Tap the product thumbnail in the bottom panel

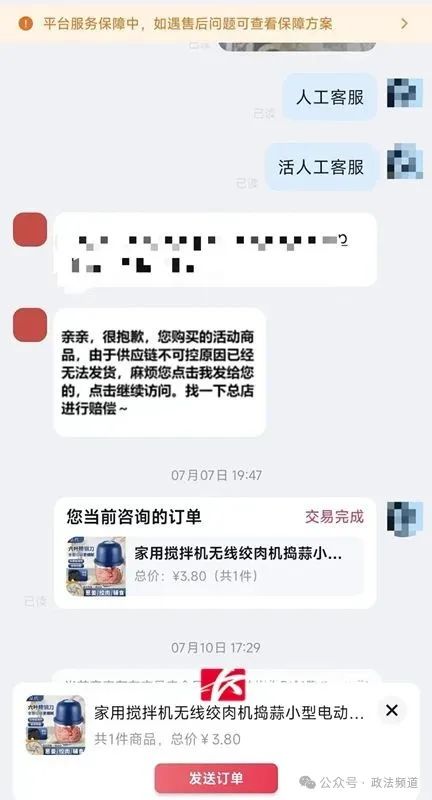pos(56,724)
